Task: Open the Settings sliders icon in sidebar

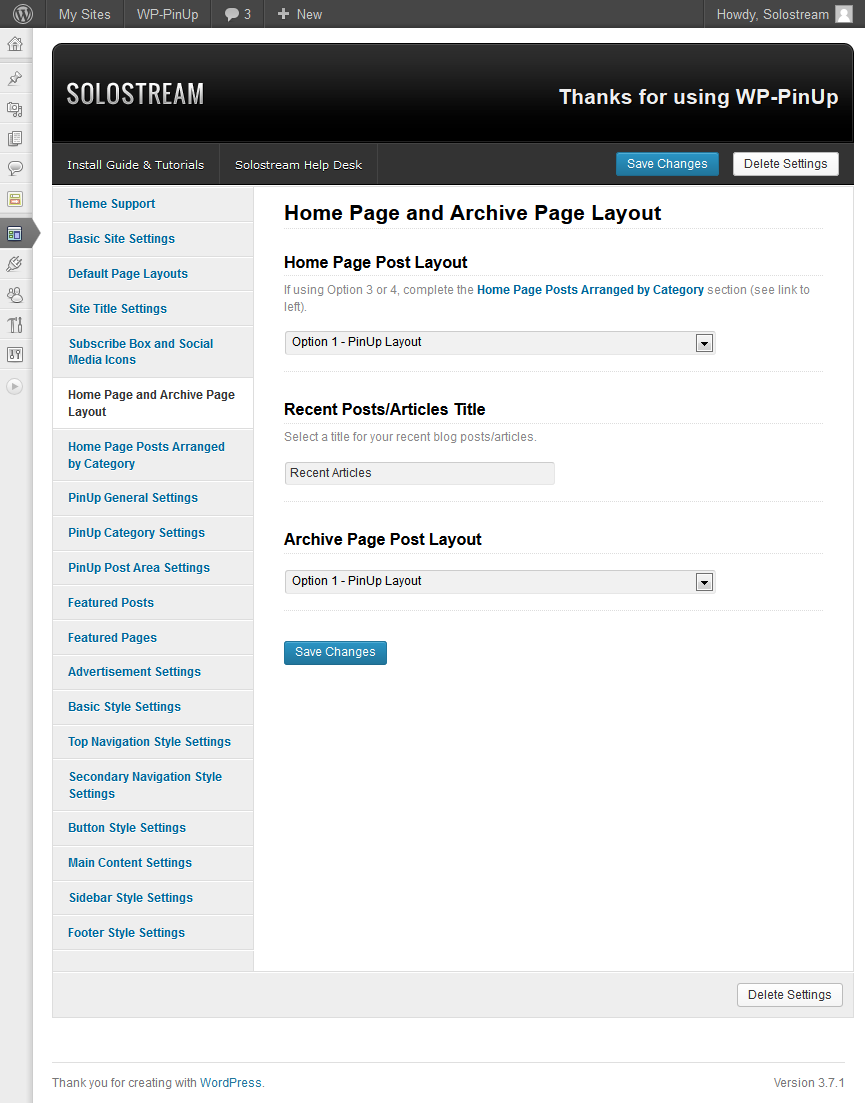Action: tap(15, 355)
